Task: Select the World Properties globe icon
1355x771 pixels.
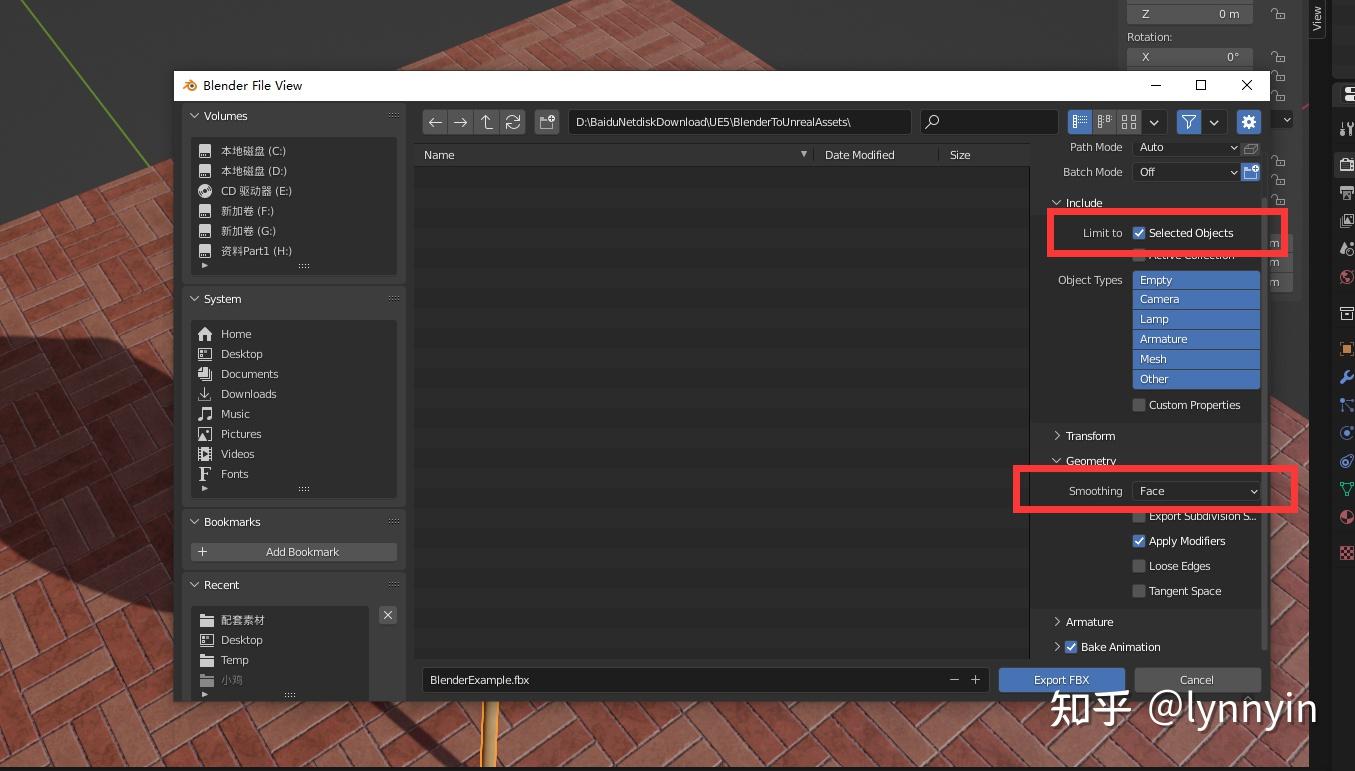Action: [1345, 277]
